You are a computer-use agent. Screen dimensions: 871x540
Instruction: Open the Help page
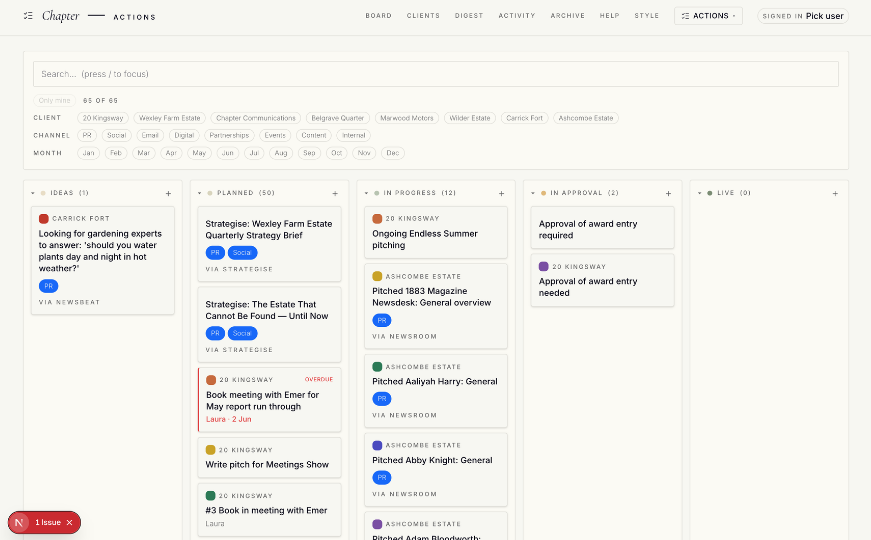pos(609,16)
